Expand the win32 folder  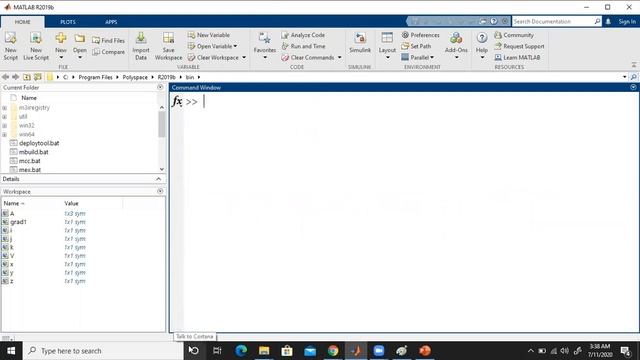[x=4, y=126]
